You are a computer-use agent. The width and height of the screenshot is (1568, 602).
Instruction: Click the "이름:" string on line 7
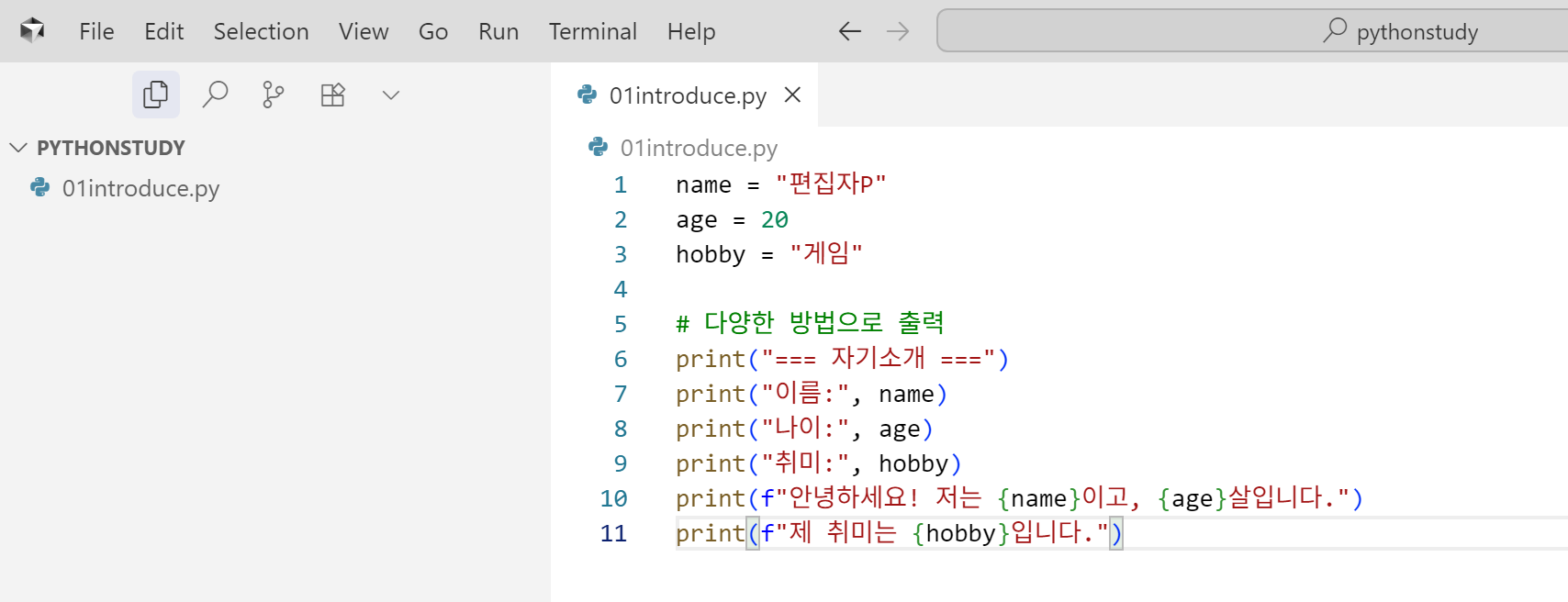click(805, 394)
